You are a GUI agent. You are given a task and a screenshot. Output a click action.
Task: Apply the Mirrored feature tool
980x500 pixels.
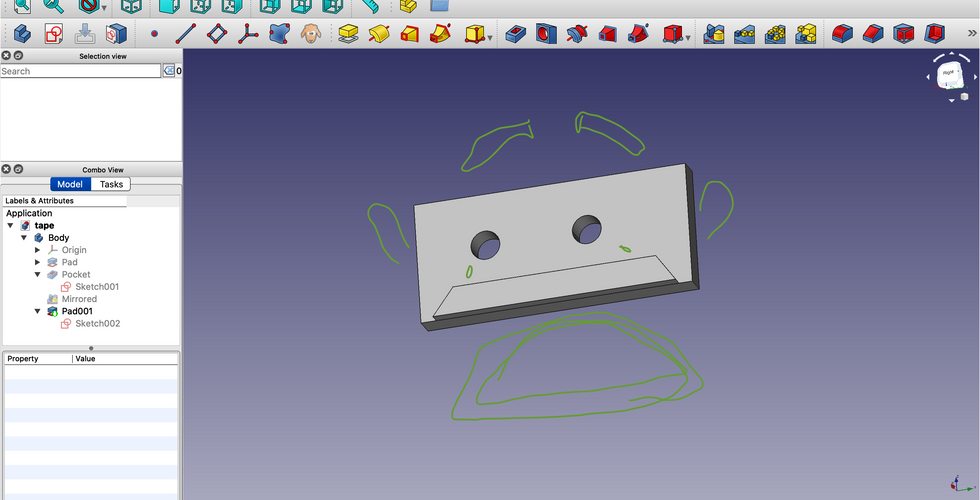click(713, 33)
